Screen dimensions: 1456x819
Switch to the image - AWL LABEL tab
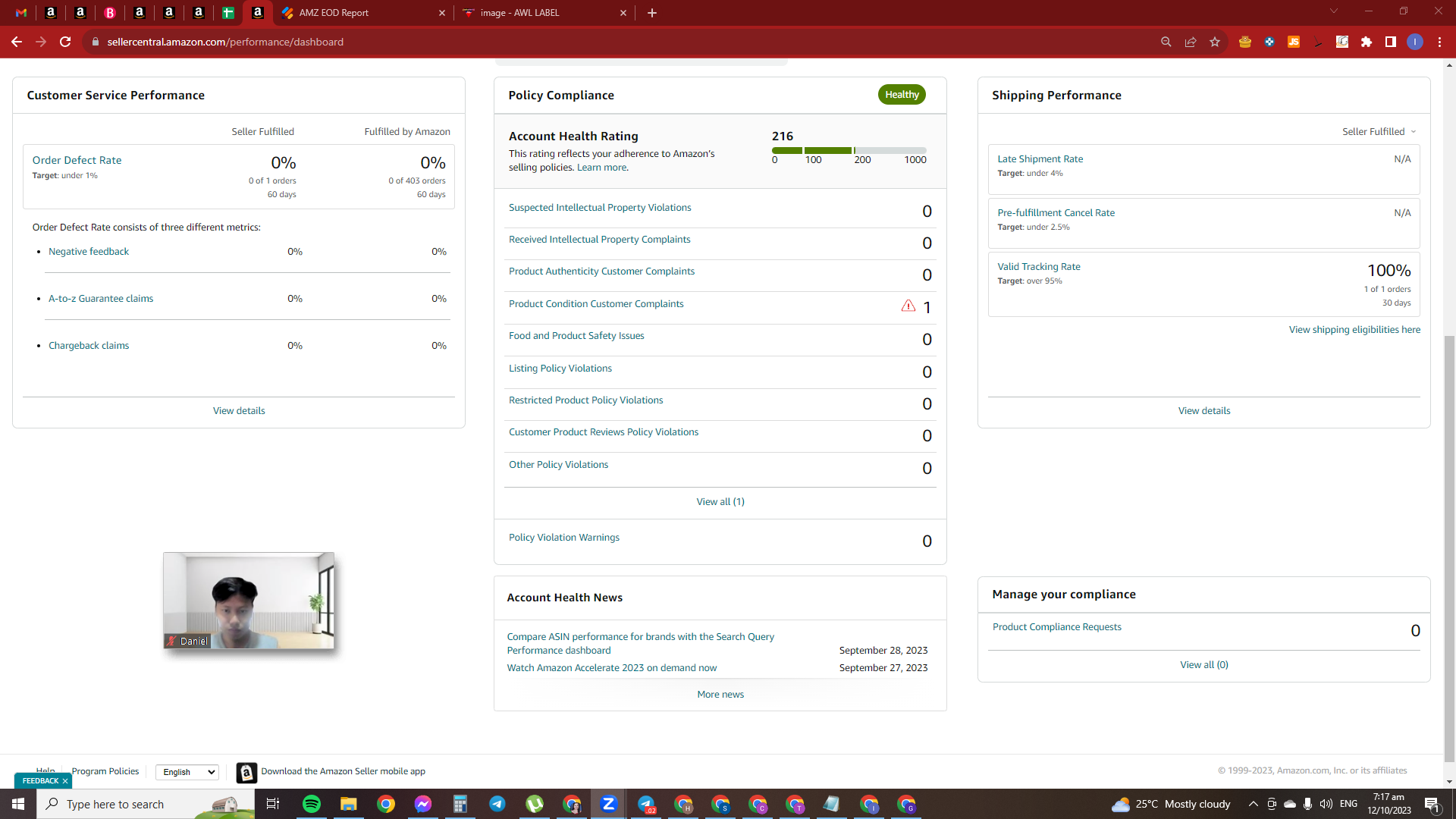(544, 13)
